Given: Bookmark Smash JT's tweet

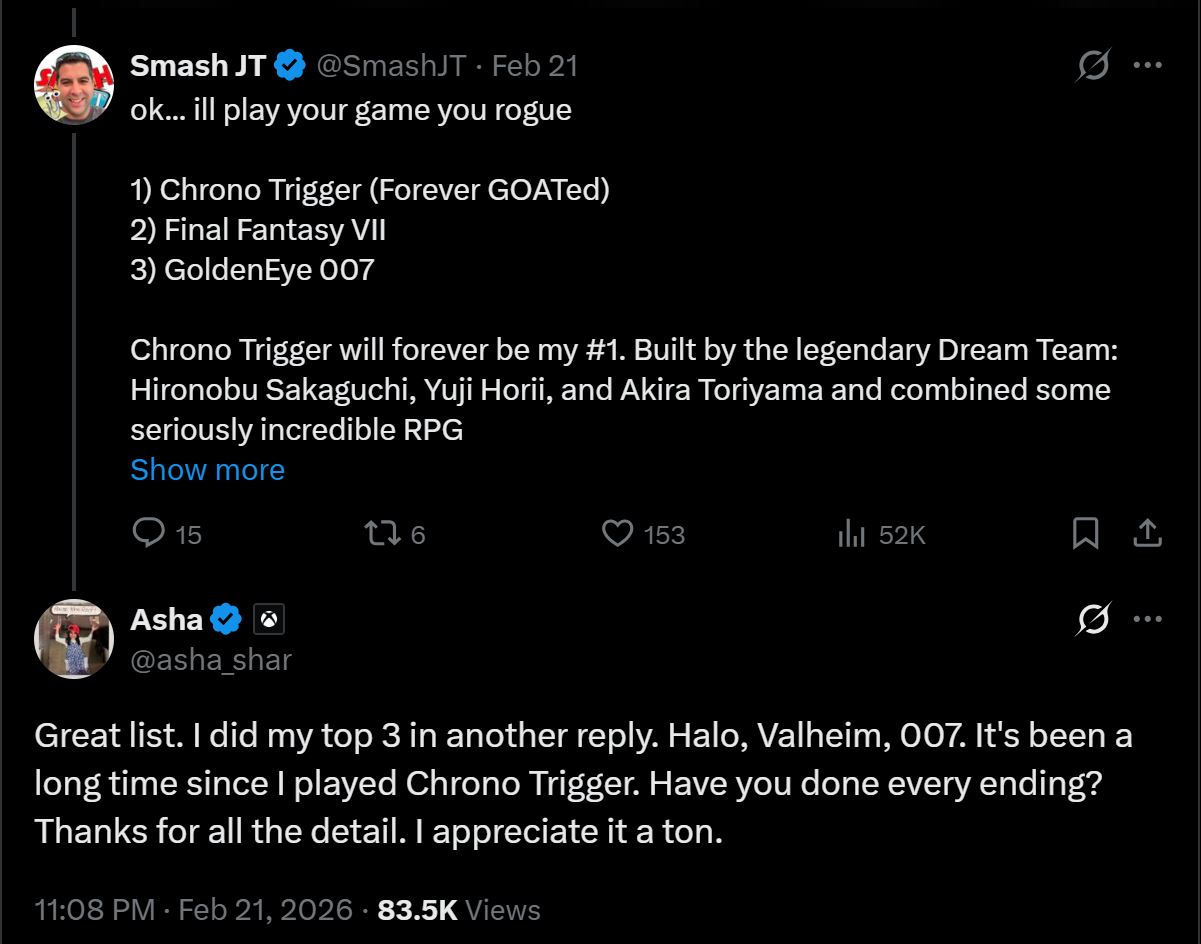Looking at the screenshot, I should [x=1086, y=534].
